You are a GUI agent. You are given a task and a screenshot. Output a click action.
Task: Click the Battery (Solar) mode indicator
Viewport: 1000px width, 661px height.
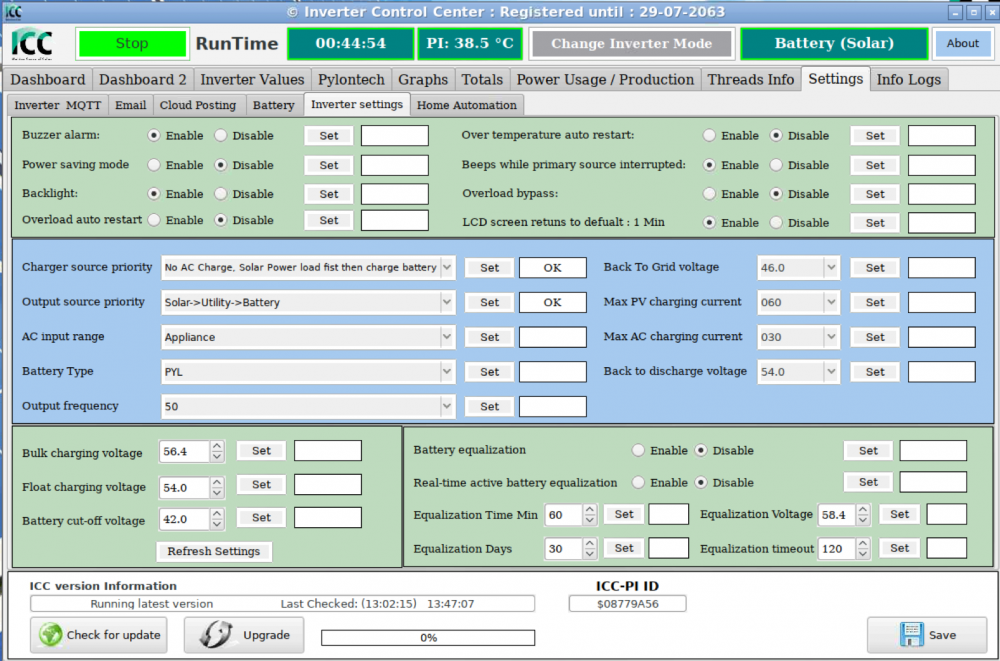(x=834, y=43)
